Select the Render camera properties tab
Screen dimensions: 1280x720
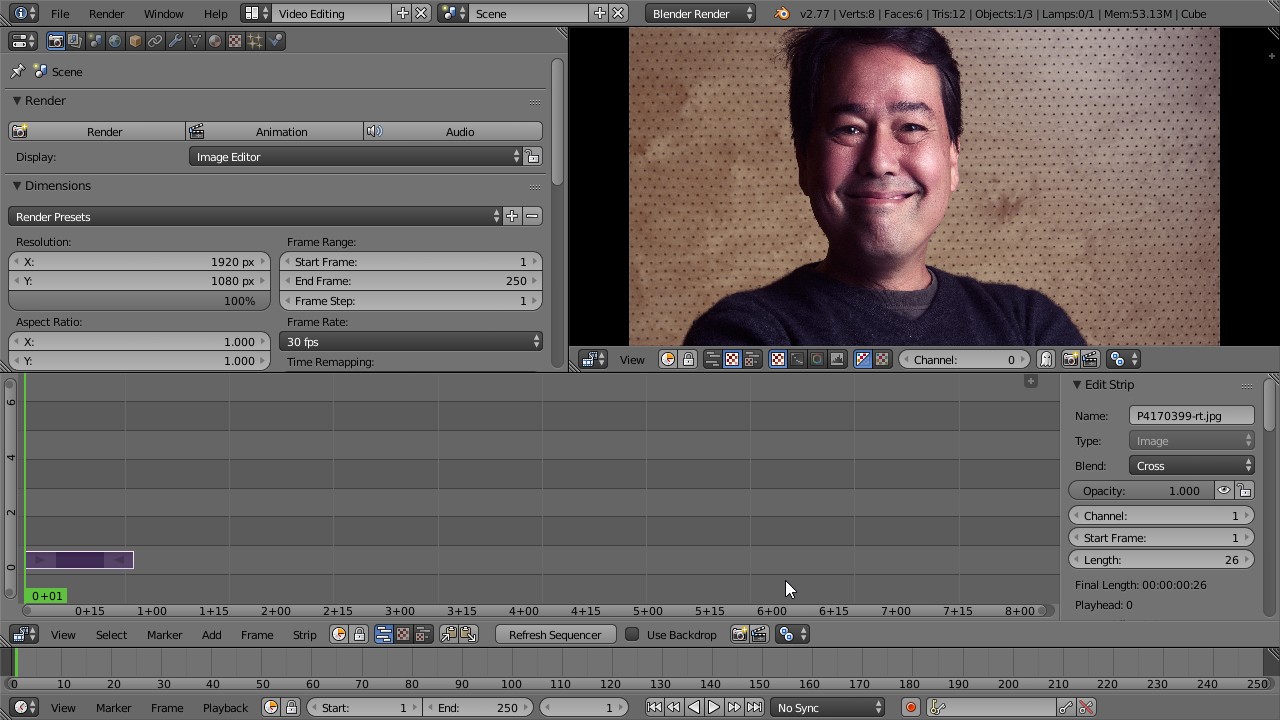(55, 41)
